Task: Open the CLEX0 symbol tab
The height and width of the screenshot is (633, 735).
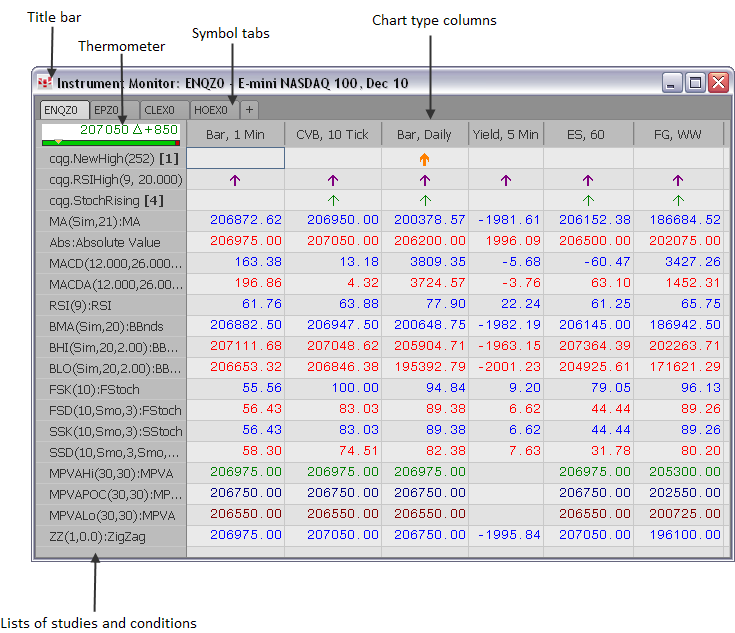Action: [x=160, y=110]
